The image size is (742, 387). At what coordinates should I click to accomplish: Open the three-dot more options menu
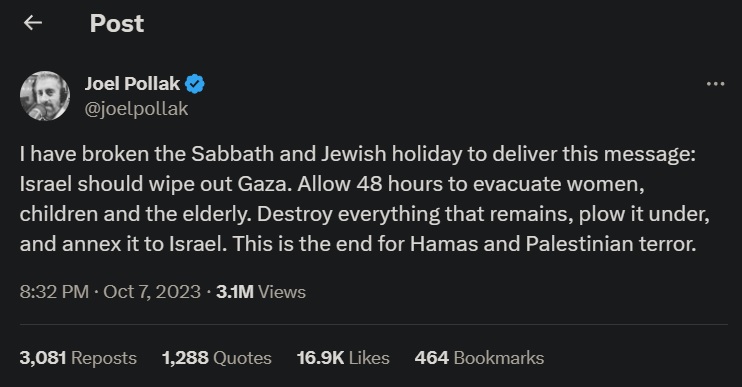(x=715, y=84)
